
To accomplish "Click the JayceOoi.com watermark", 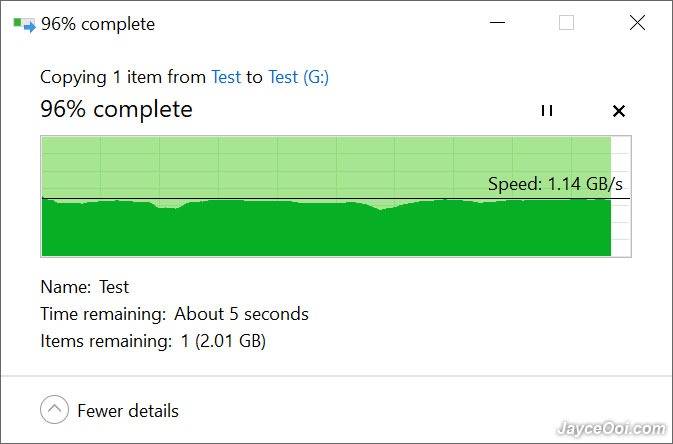I will coord(611,429).
